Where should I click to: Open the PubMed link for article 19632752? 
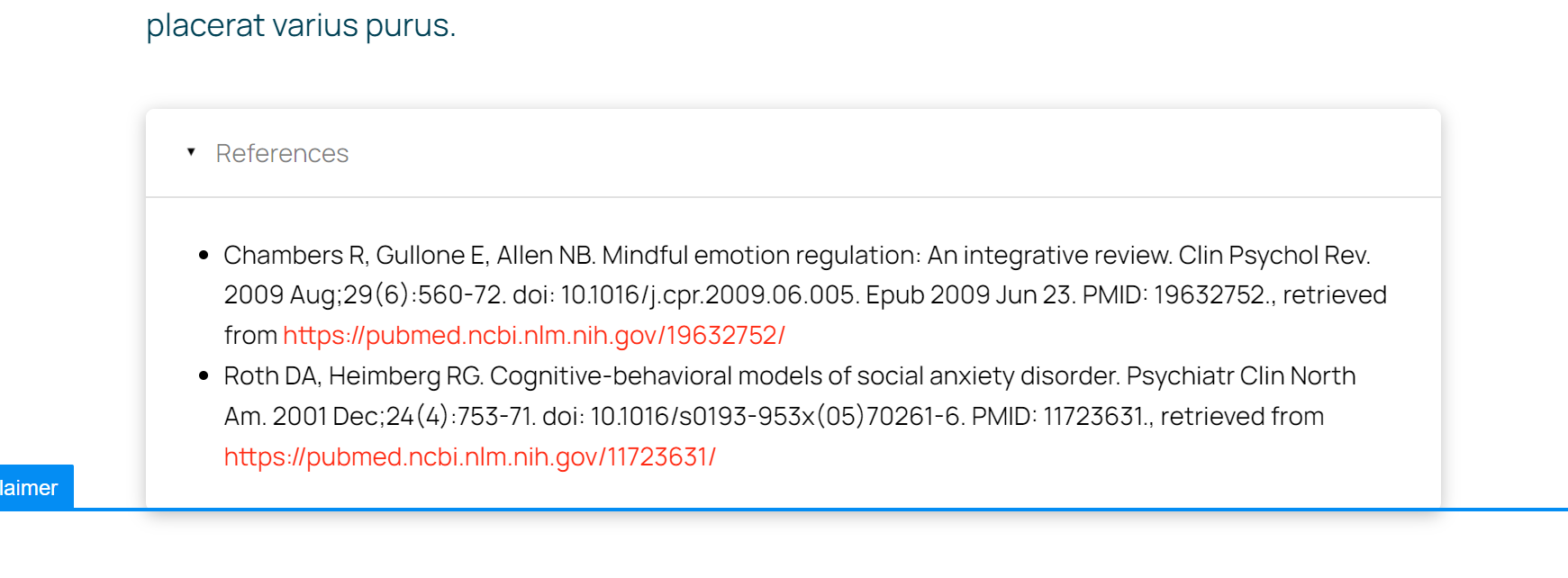point(533,336)
